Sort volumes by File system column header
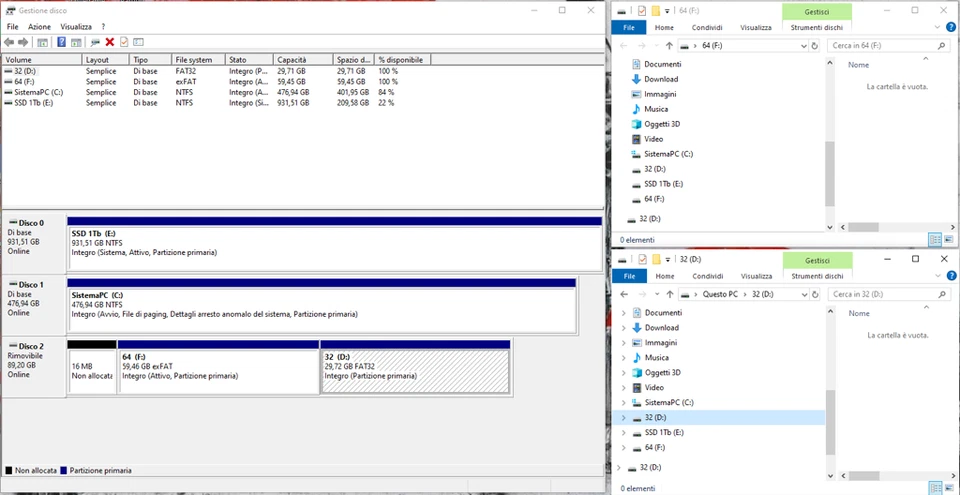 point(197,60)
